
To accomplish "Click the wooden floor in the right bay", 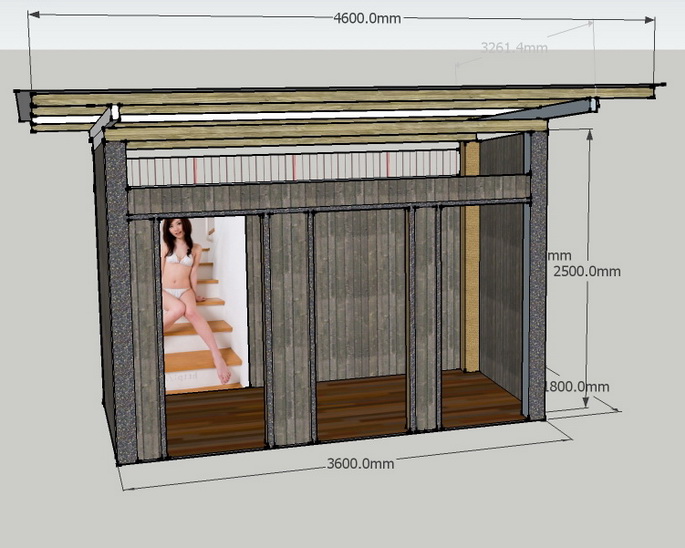I will pyautogui.click(x=480, y=396).
